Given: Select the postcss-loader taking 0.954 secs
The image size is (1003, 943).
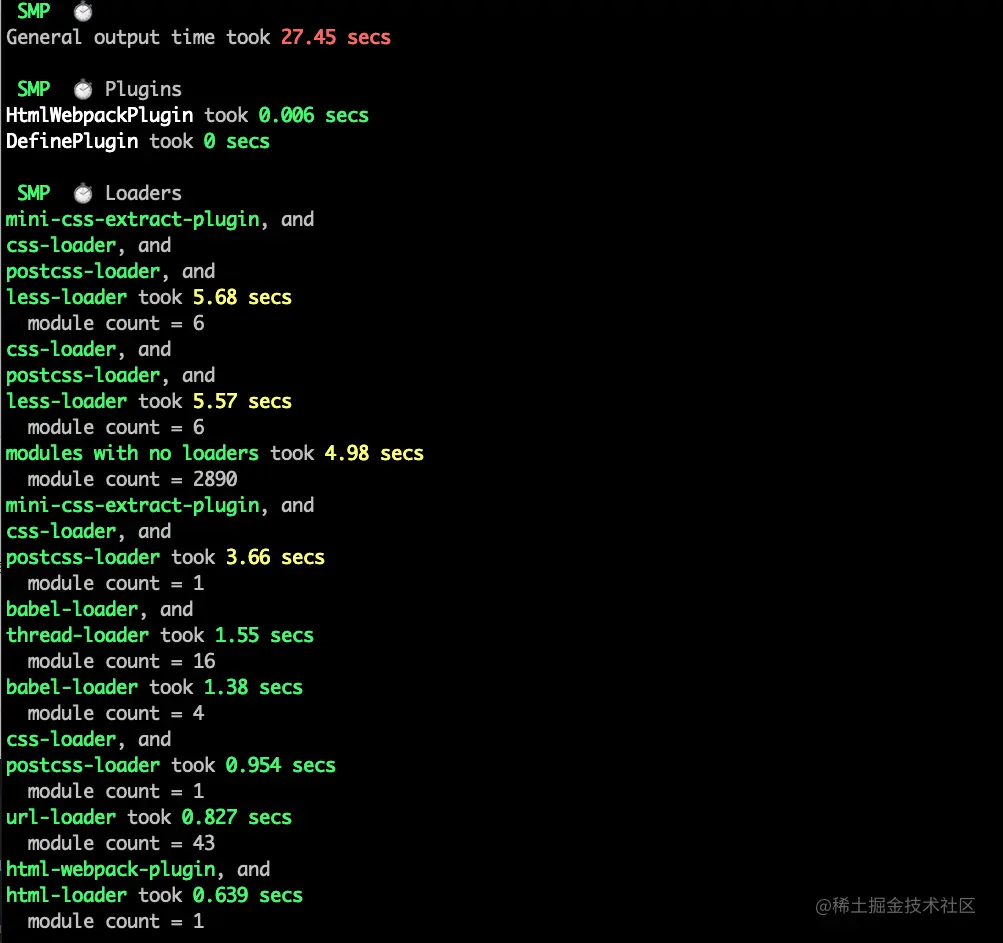Looking at the screenshot, I should pyautogui.click(x=82, y=765).
